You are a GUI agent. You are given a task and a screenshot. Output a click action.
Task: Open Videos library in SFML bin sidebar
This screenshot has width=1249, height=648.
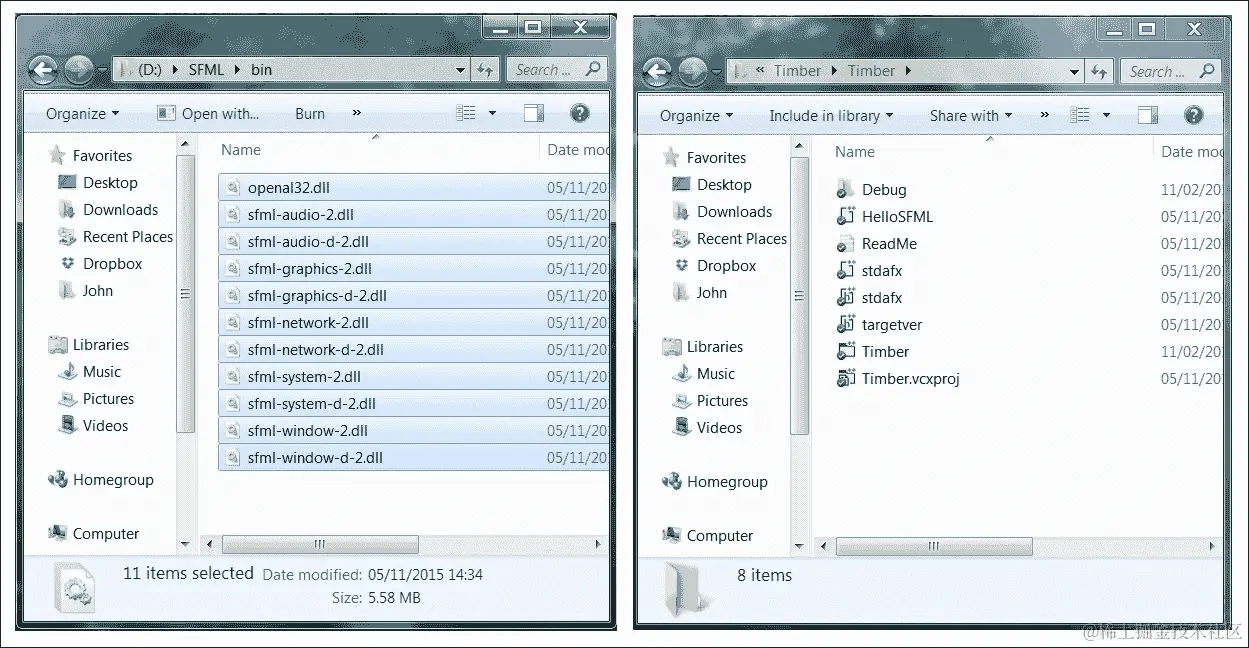[x=106, y=426]
